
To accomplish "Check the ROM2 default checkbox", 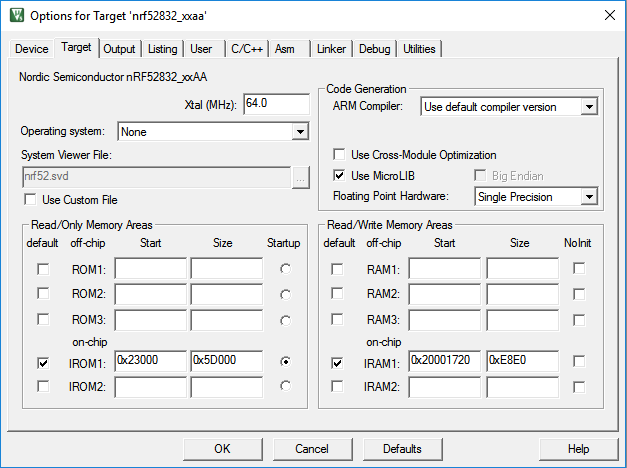I will (43, 293).
